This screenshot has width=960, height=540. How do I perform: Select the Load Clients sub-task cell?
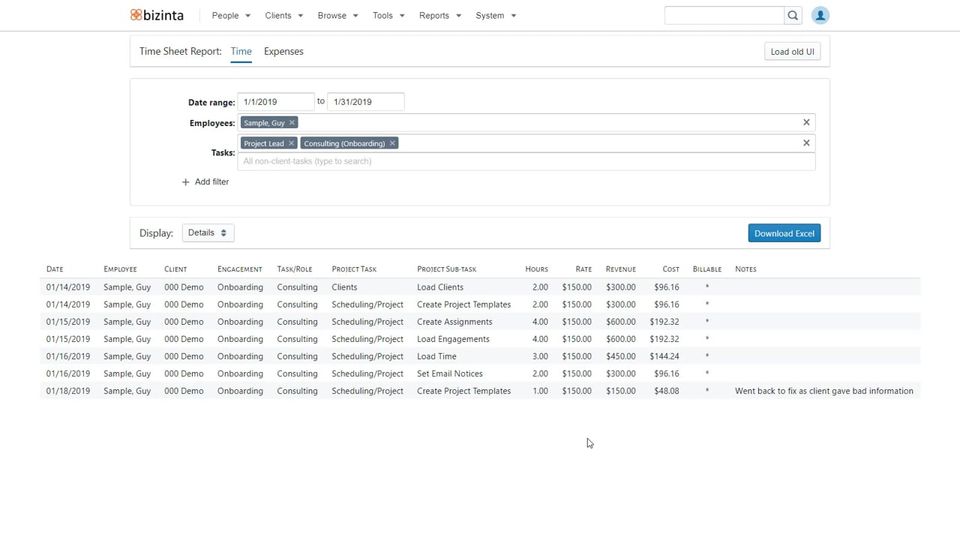(440, 287)
